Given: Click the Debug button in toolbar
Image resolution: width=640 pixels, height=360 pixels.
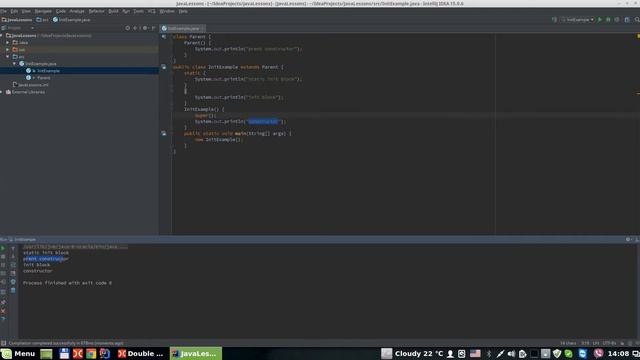Looking at the screenshot, I should 608,20.
